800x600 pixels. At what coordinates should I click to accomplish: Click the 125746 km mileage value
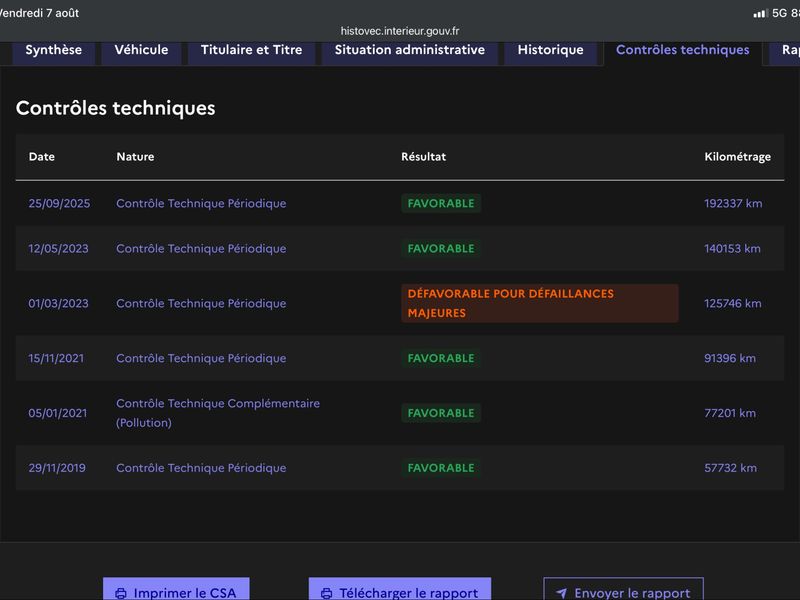733,304
